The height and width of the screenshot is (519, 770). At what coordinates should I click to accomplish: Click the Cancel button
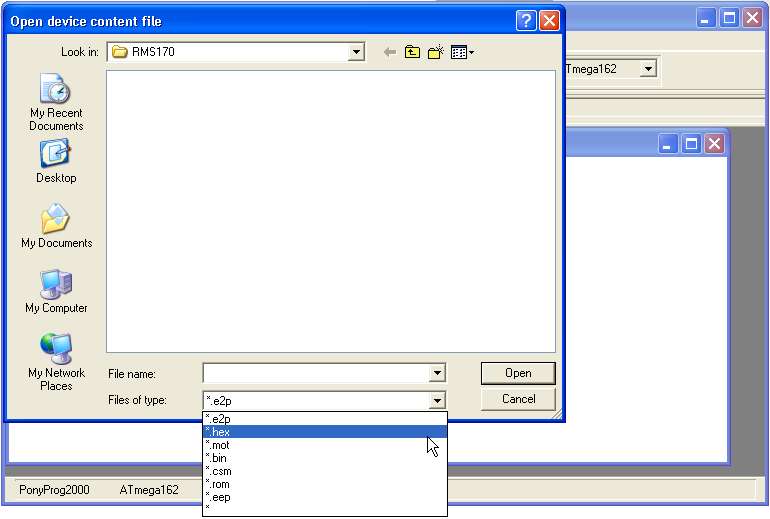[x=518, y=399]
